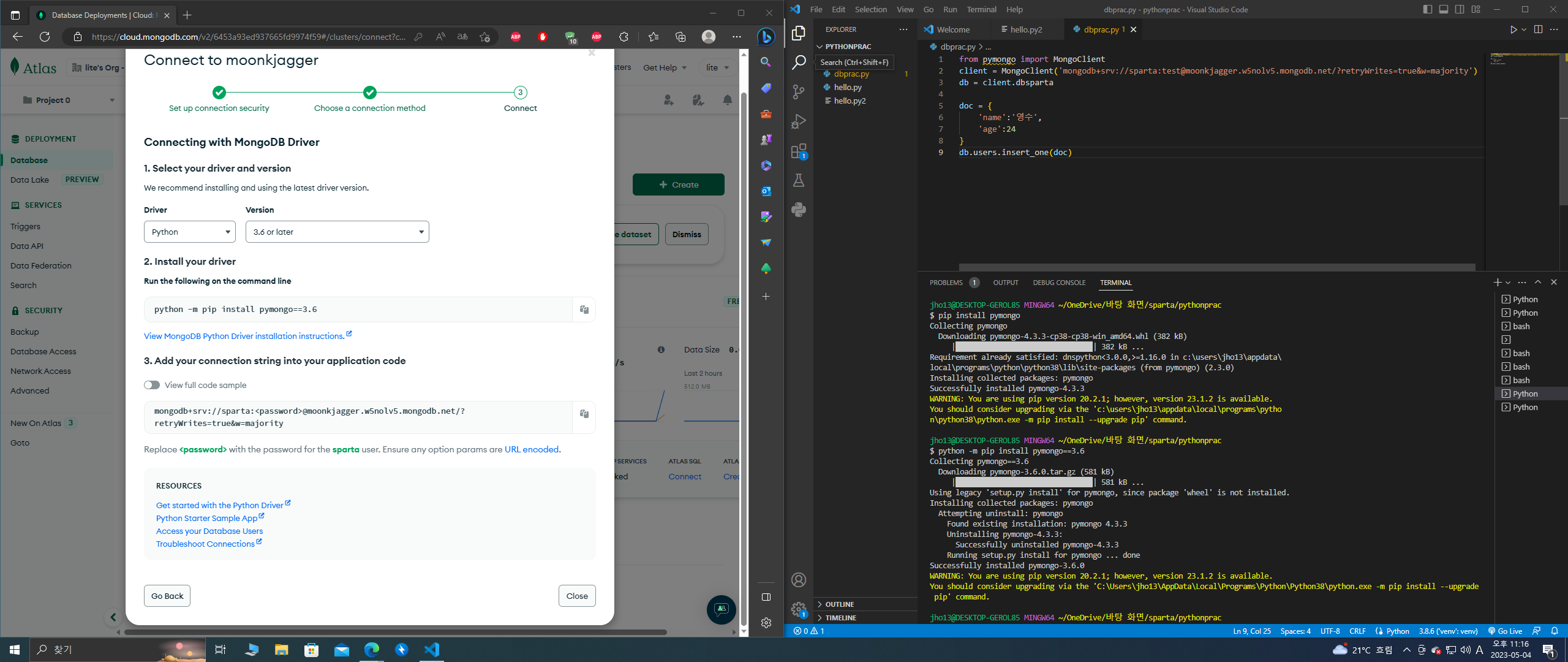Screen dimensions: 1568x662
Task: Open Python activity bar view
Action: 799,210
